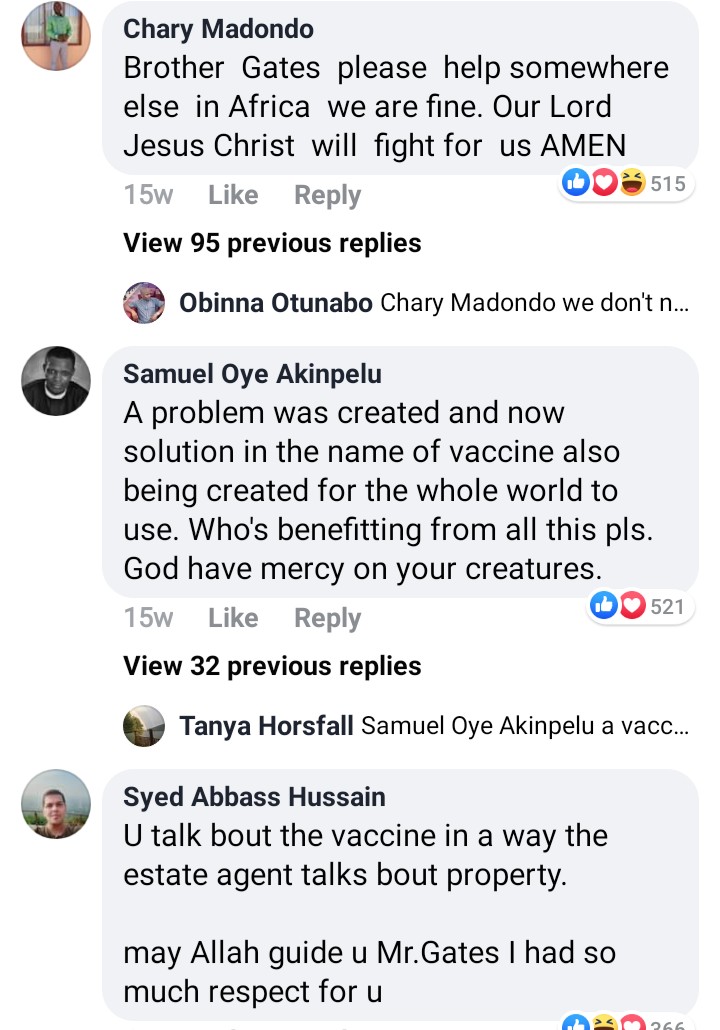Image resolution: width=720 pixels, height=1030 pixels.
Task: Open Samuel Oye Akinpelu's profile picture
Action: 57,381
